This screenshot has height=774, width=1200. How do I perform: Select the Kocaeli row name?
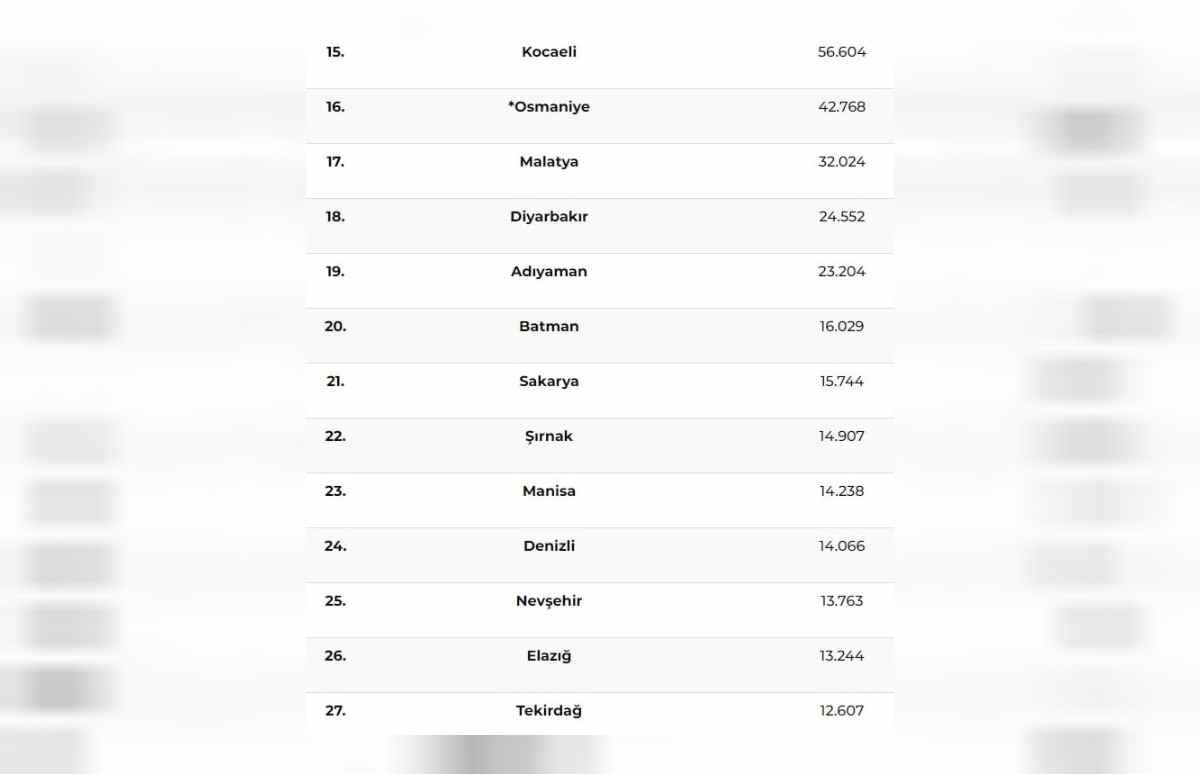coord(549,52)
